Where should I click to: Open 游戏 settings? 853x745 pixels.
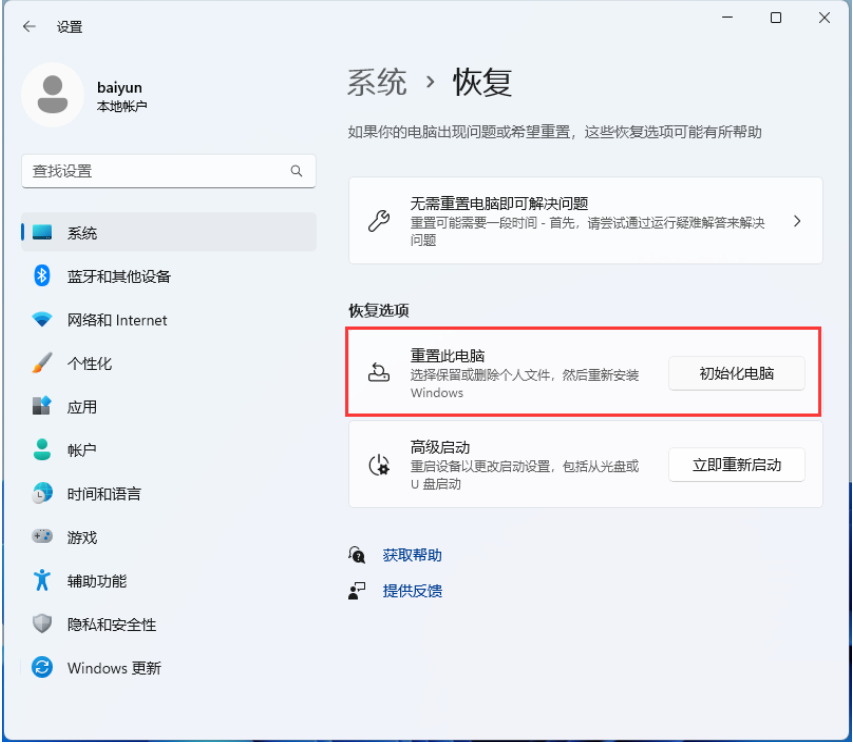click(169, 537)
